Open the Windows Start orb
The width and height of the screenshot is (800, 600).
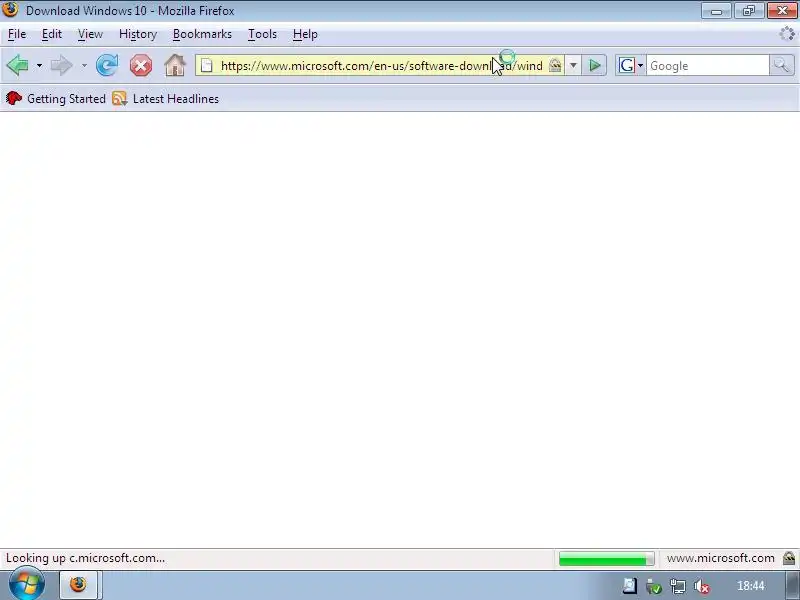[27, 585]
